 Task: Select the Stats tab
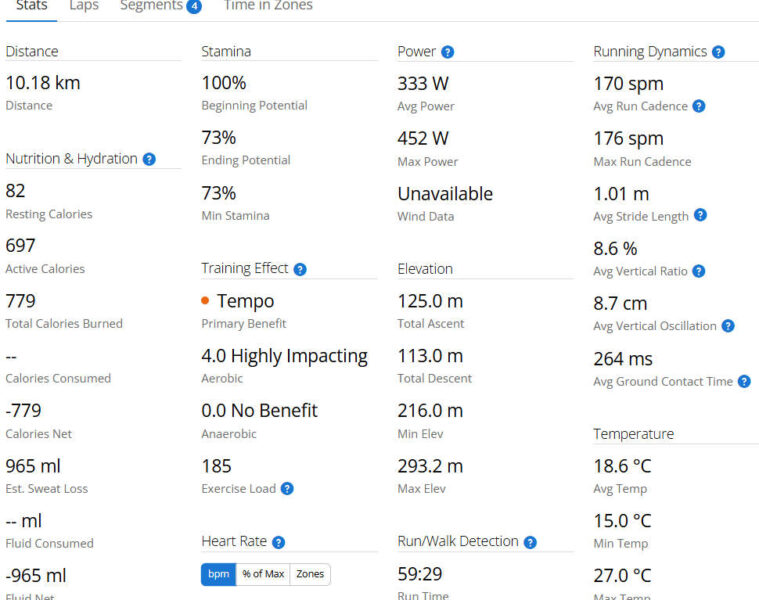31,6
